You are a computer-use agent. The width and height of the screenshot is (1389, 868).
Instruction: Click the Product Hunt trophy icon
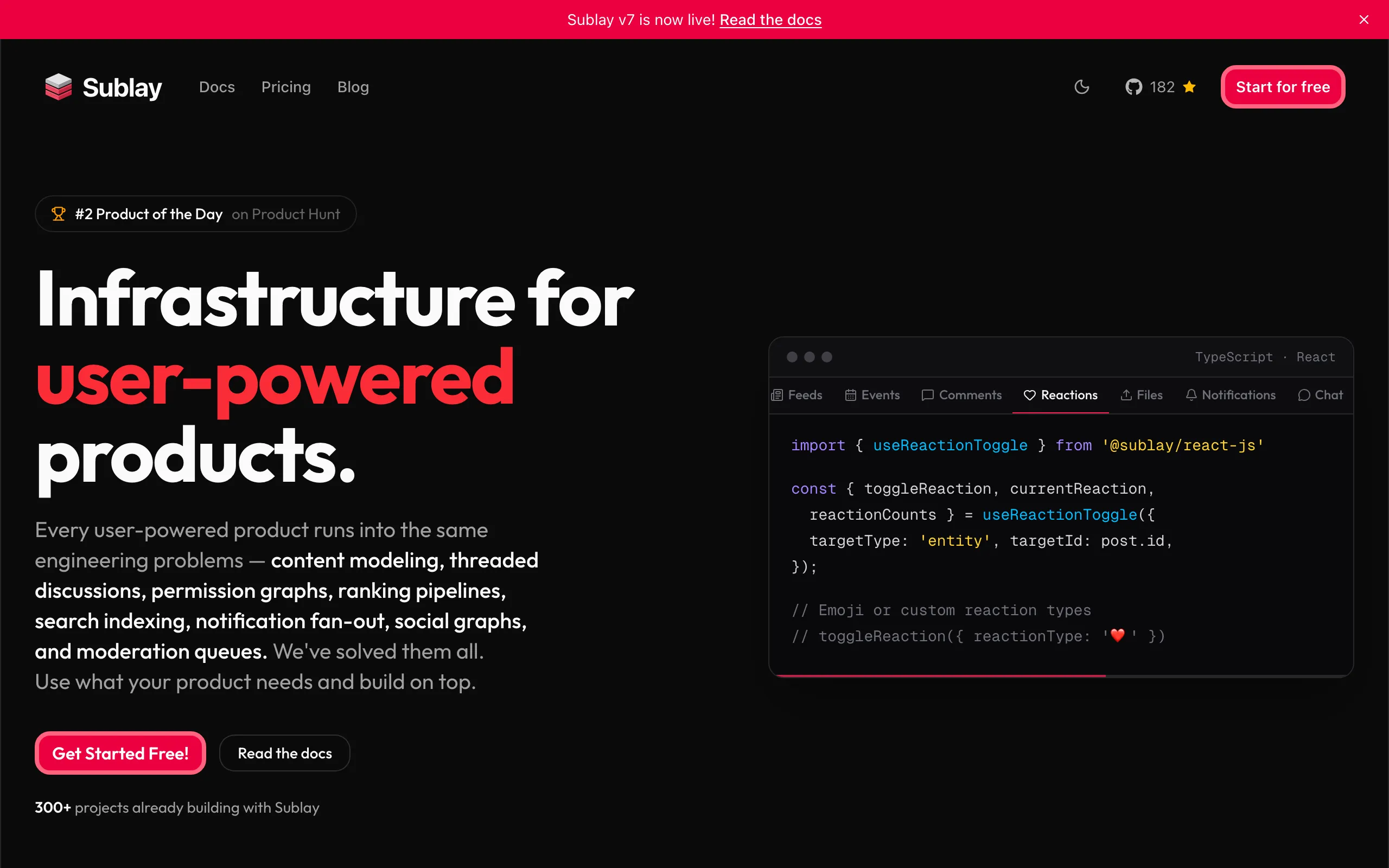point(59,214)
